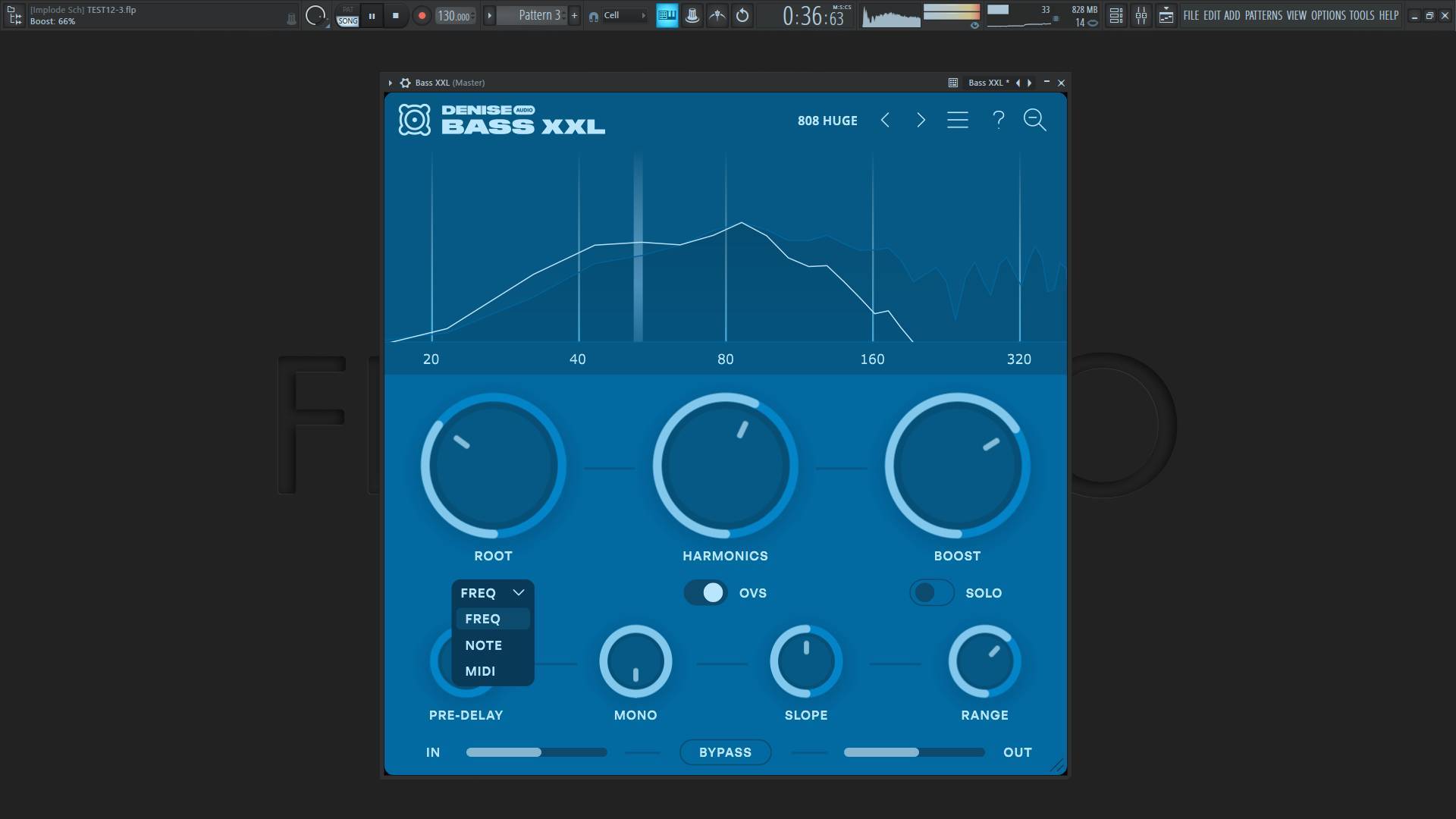Open the HELP menu
The height and width of the screenshot is (819, 1456).
pos(1389,15)
